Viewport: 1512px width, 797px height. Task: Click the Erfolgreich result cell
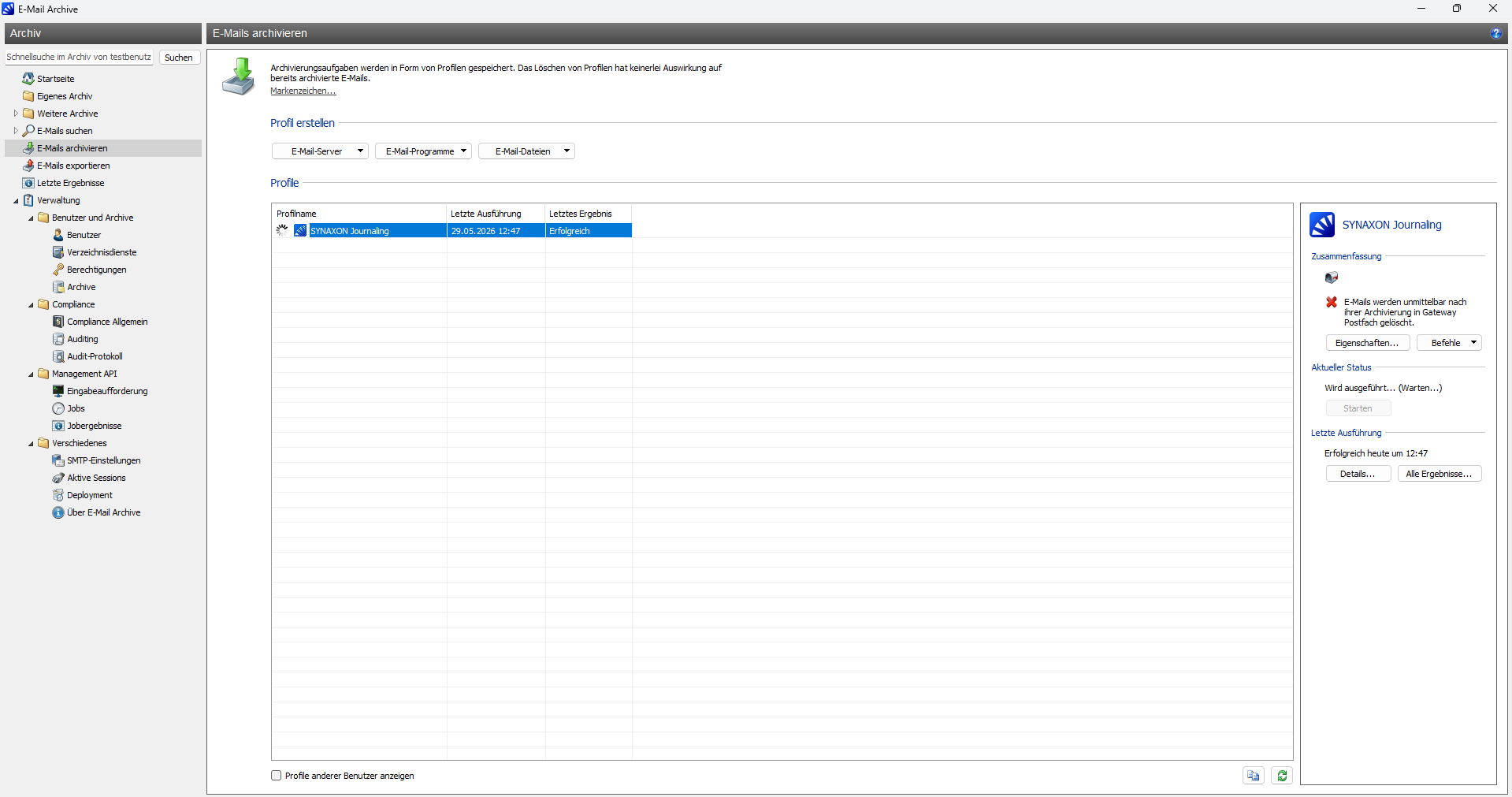tap(589, 231)
